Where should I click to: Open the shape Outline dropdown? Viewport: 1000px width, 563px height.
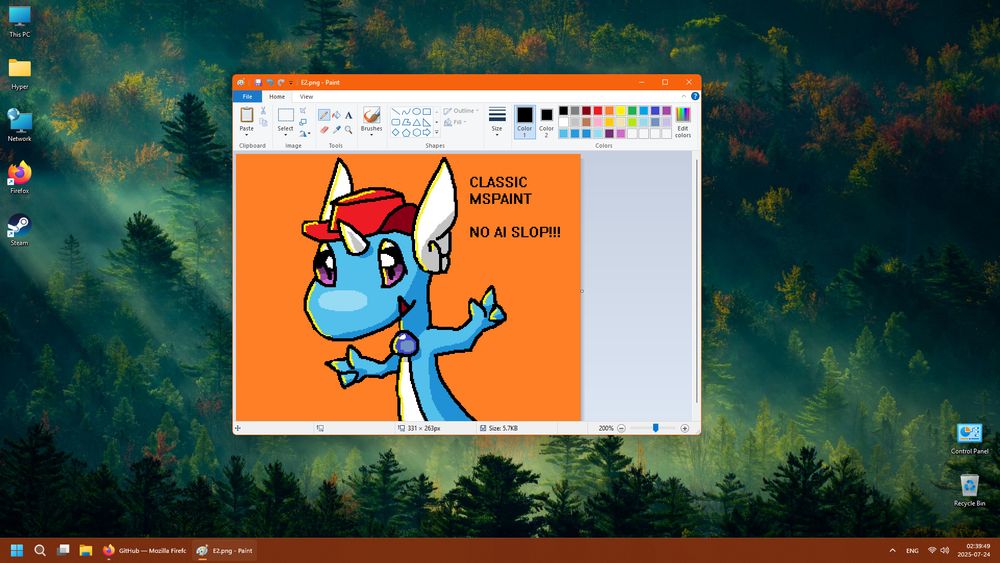click(461, 111)
